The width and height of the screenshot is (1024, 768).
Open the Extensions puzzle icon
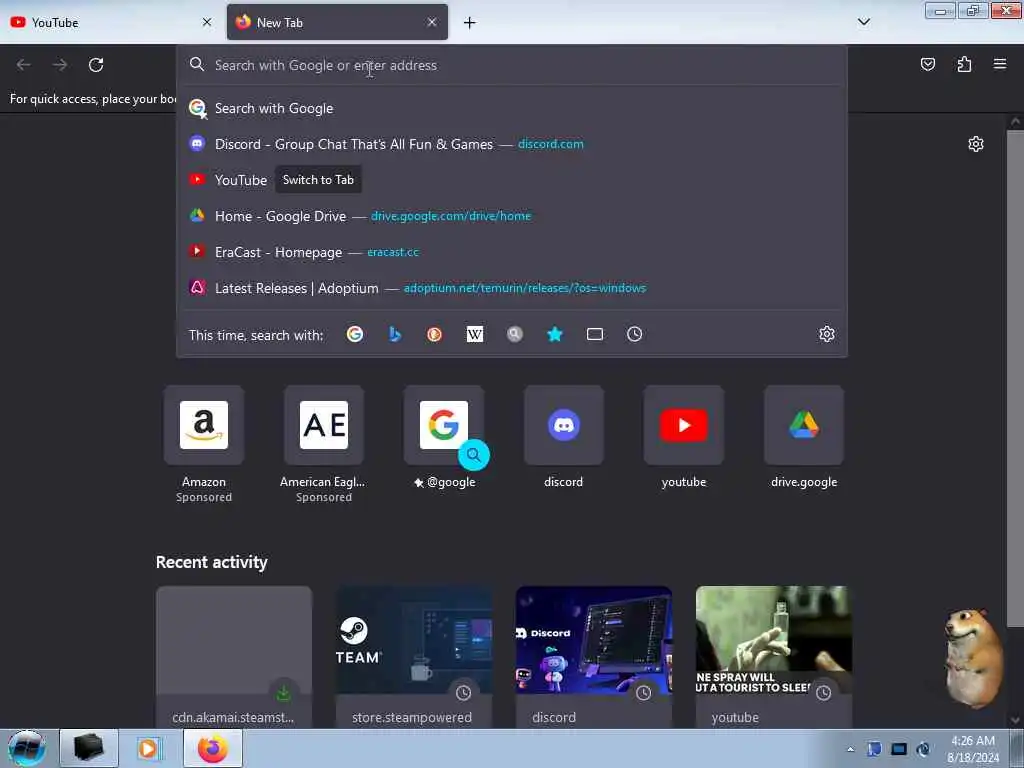pos(964,64)
